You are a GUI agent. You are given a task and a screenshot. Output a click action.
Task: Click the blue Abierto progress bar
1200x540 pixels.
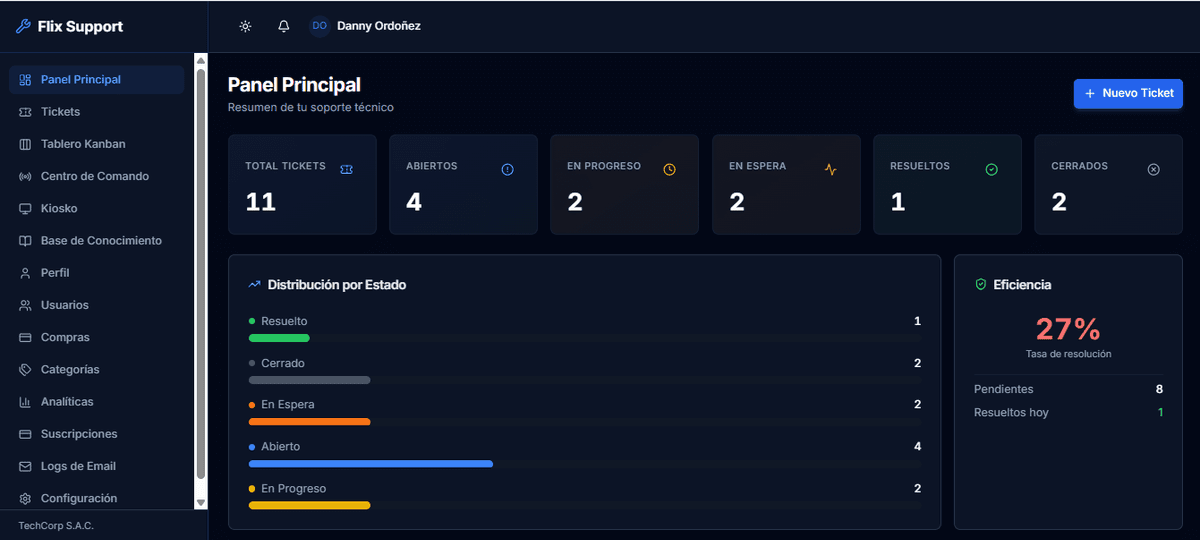(371, 464)
